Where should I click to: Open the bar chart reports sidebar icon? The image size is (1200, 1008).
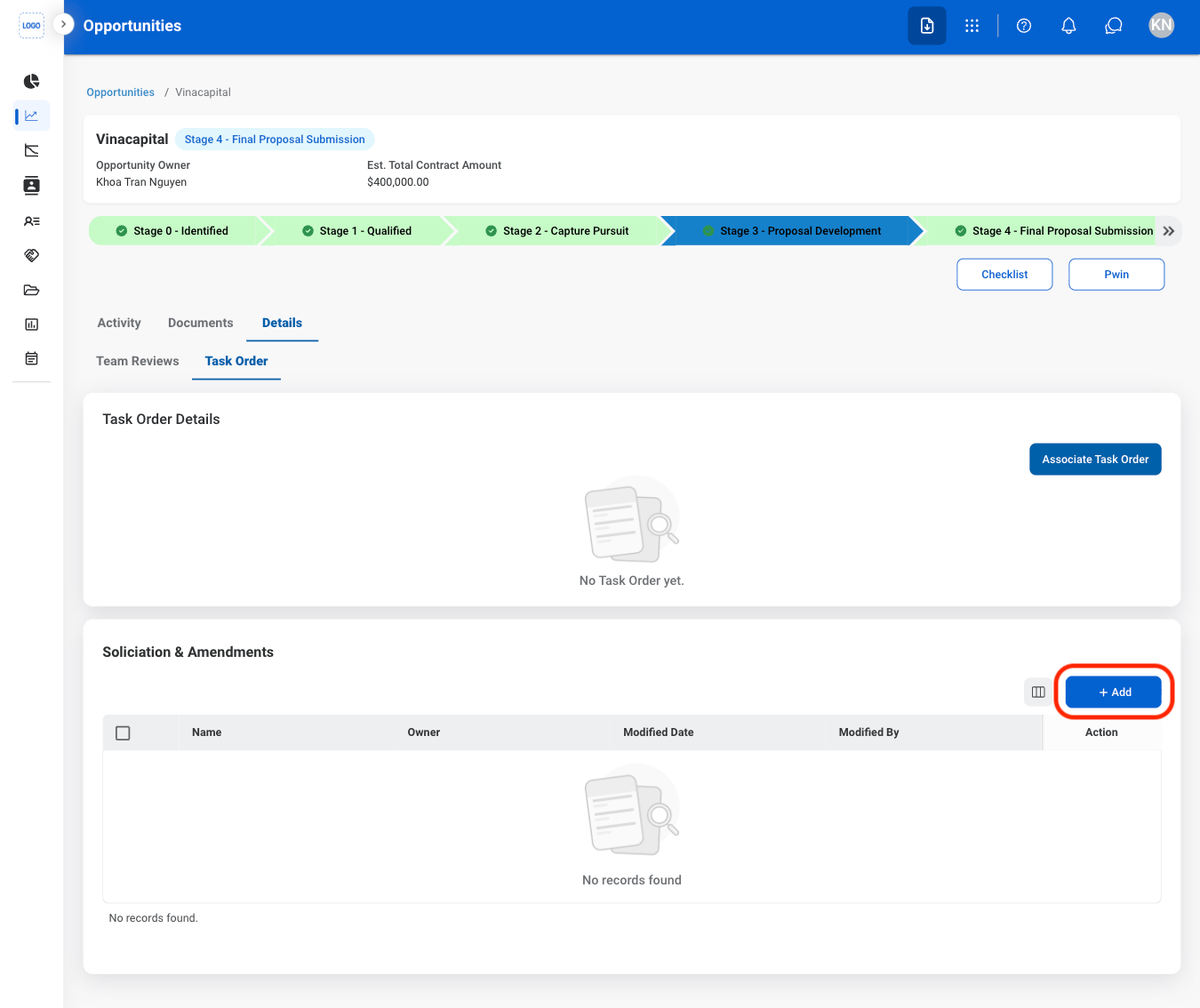coord(32,324)
